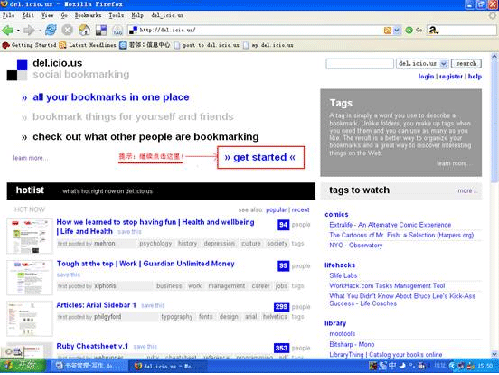Click the green Go button icon
Image resolution: width=499 pixels, height=375 pixels.
[x=409, y=30]
